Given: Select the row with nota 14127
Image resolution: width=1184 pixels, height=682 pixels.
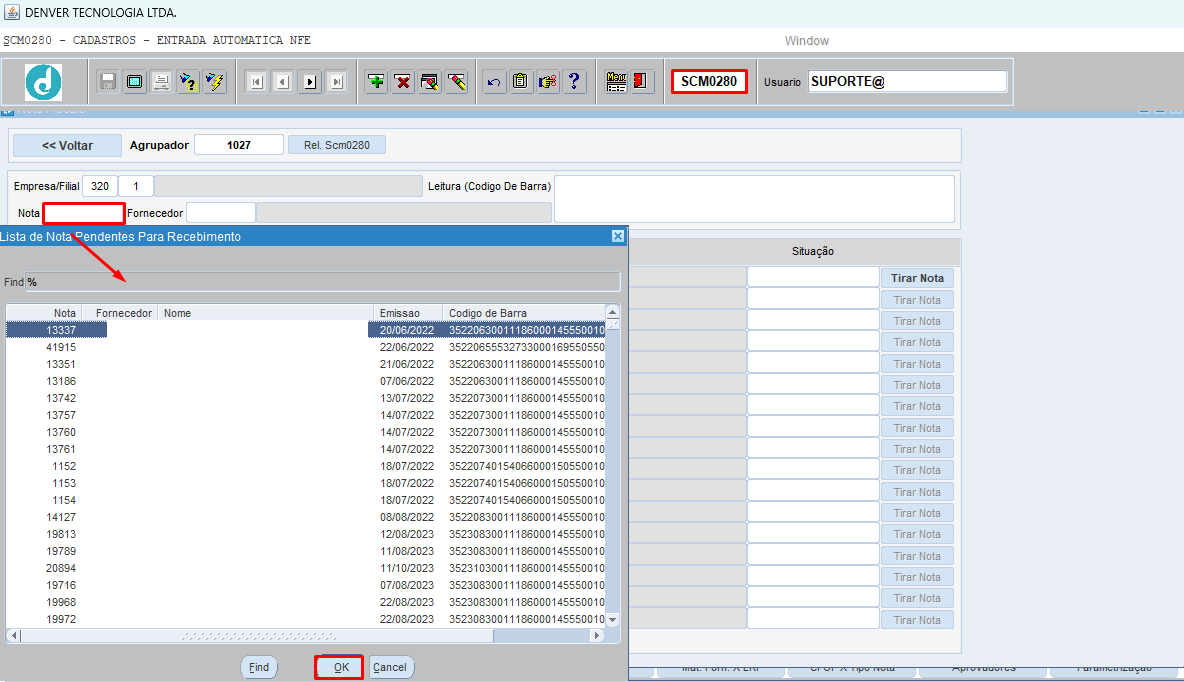Looking at the screenshot, I should pos(306,517).
